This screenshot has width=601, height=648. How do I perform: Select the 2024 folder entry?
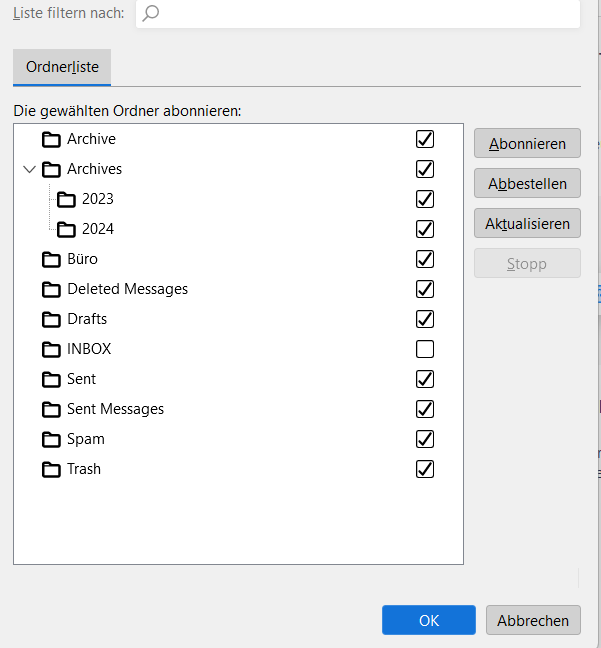(98, 229)
